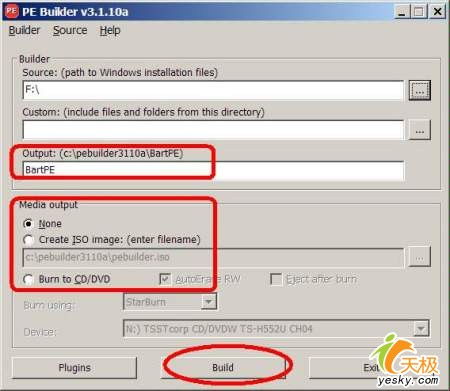Click the Build button
Viewport: 450px width, 391px height.
click(x=223, y=368)
